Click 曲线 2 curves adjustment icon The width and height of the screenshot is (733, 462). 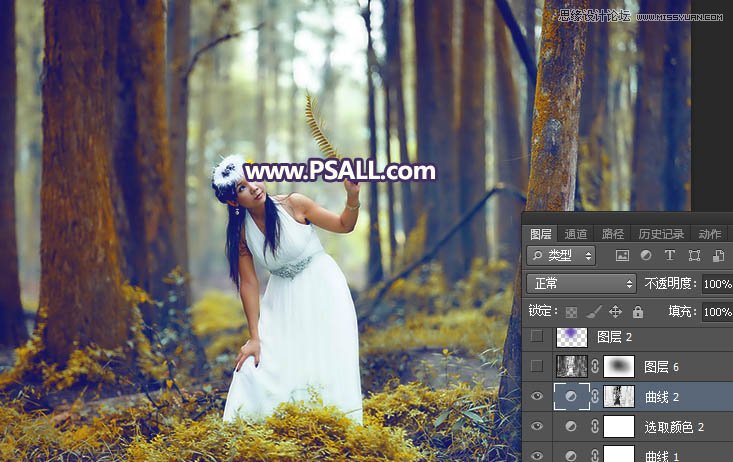coord(571,397)
